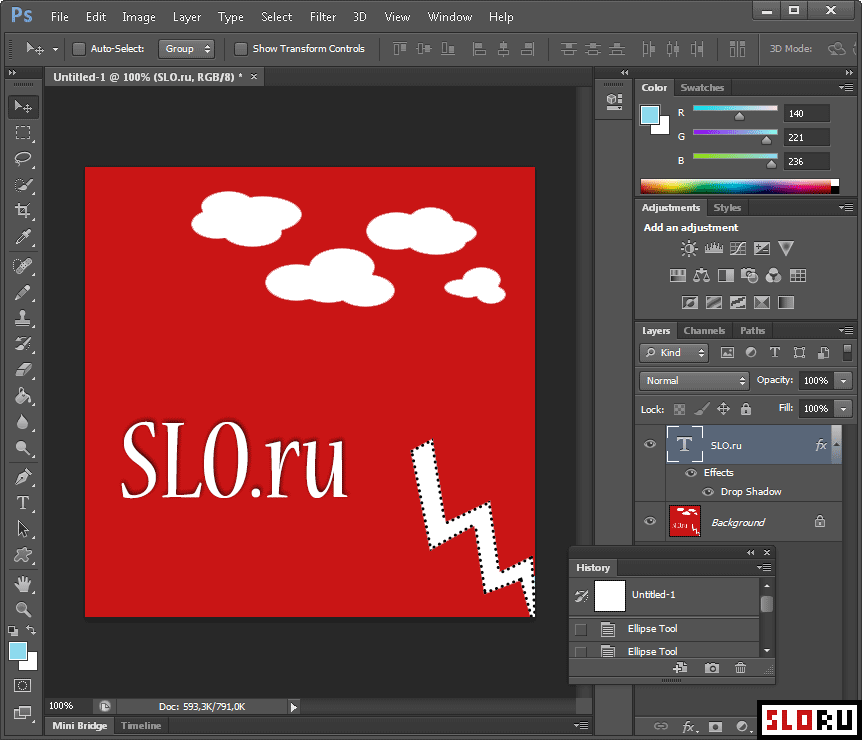Open the Image menu
This screenshot has width=862, height=740.
pyautogui.click(x=139, y=17)
